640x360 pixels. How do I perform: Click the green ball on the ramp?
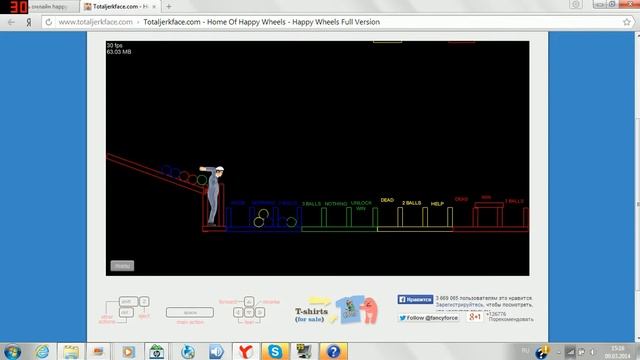click(202, 179)
